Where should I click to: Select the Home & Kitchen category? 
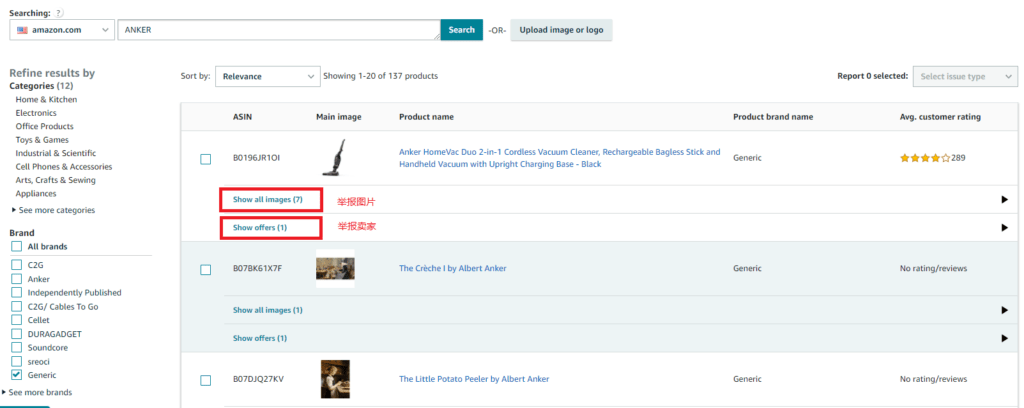click(46, 100)
